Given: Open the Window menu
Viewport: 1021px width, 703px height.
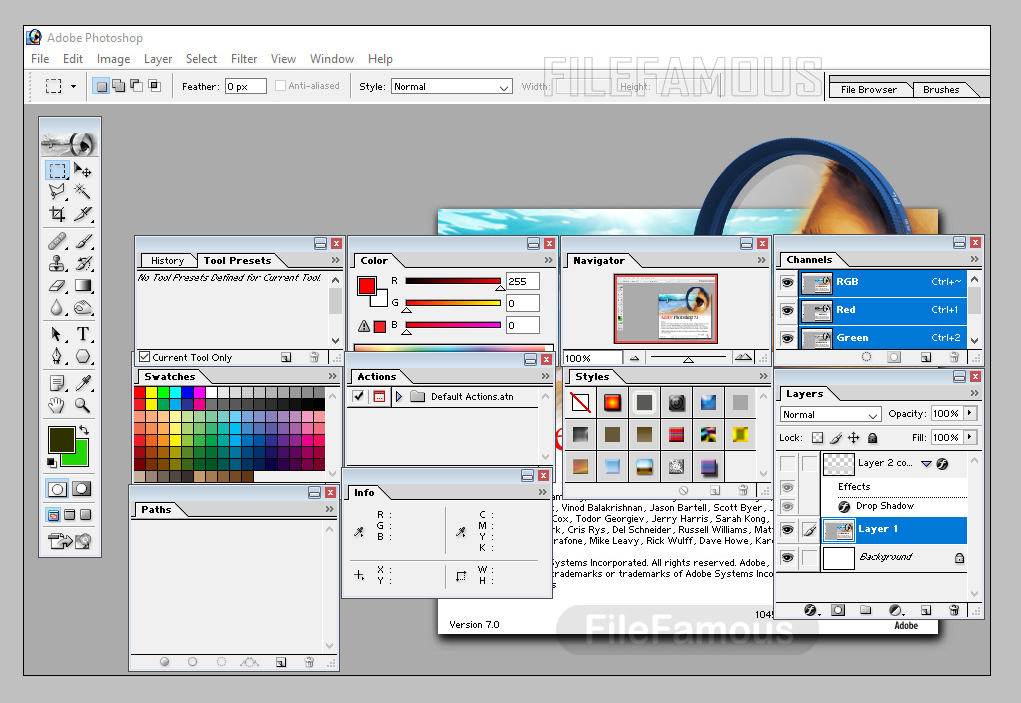Looking at the screenshot, I should (331, 59).
